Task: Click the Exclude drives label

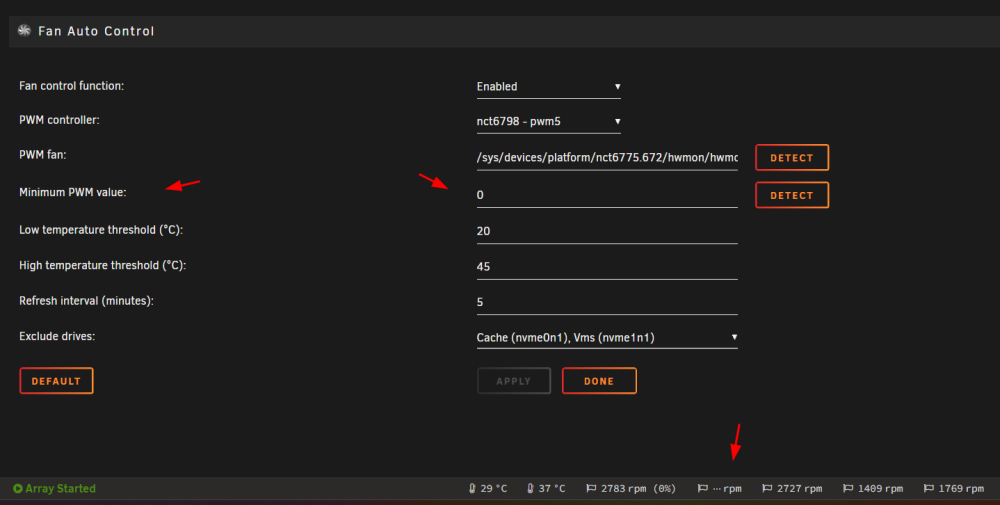Action: pyautogui.click(x=57, y=336)
